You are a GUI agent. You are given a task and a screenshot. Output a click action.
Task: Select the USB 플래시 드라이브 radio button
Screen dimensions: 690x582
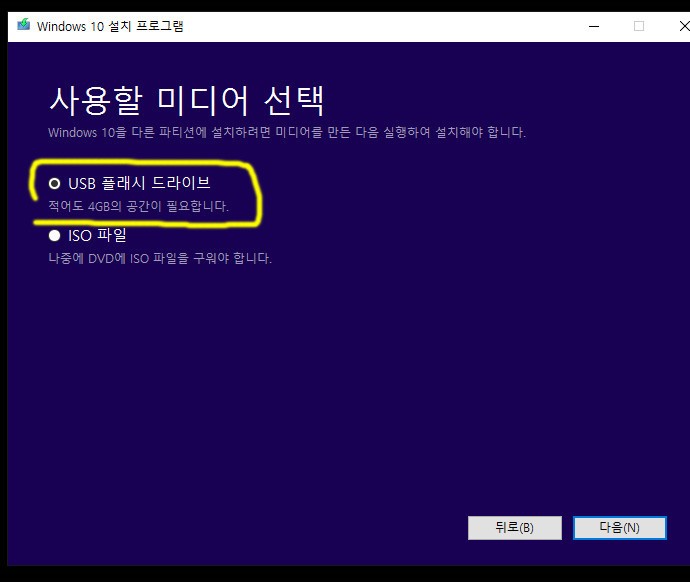pos(55,183)
